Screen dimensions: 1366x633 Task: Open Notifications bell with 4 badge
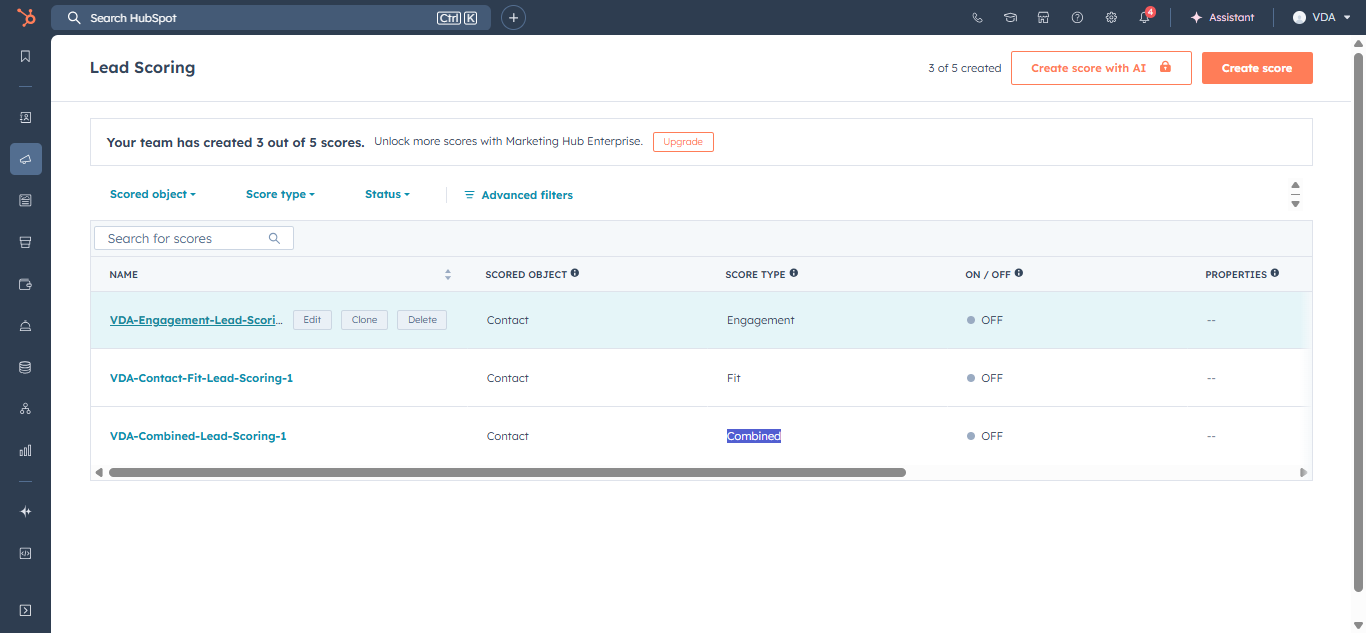click(x=1146, y=17)
